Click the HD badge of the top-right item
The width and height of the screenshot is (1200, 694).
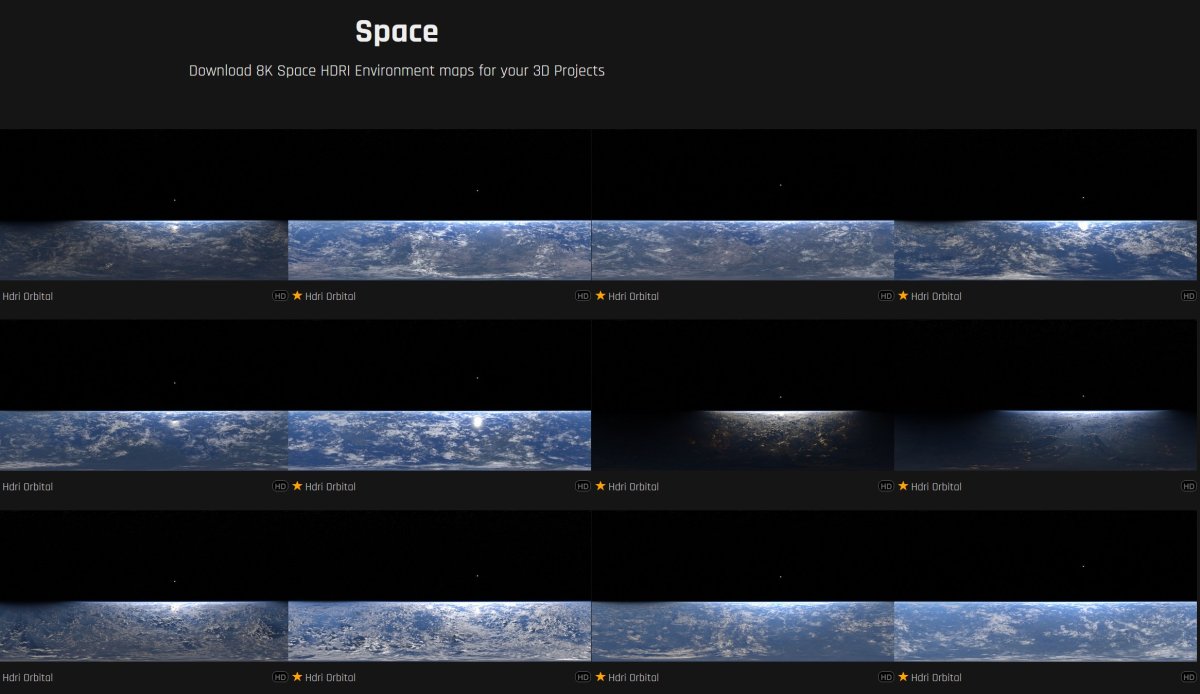pyautogui.click(x=1188, y=296)
